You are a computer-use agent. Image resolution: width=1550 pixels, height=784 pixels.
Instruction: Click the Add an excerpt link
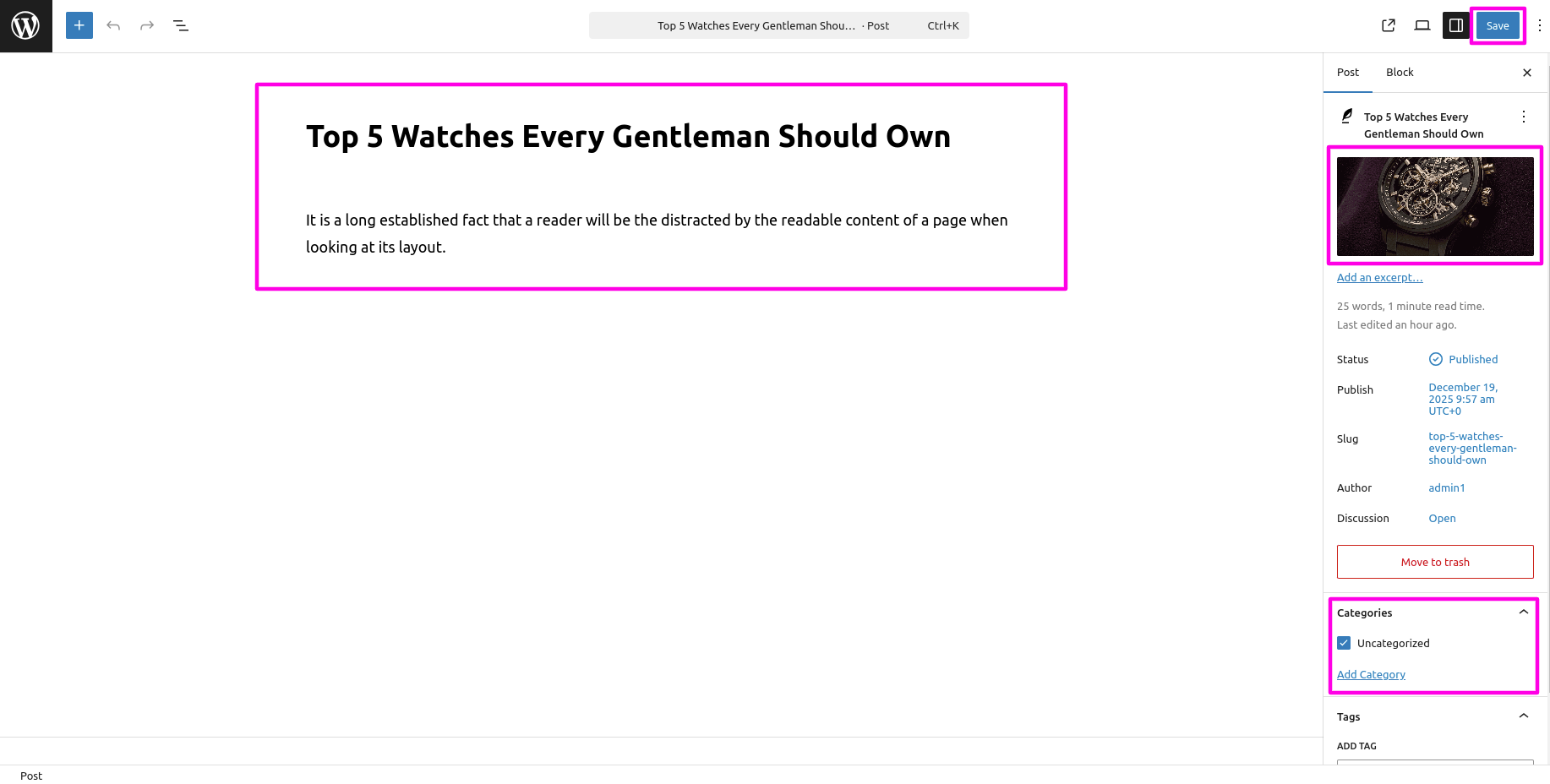(x=1379, y=278)
